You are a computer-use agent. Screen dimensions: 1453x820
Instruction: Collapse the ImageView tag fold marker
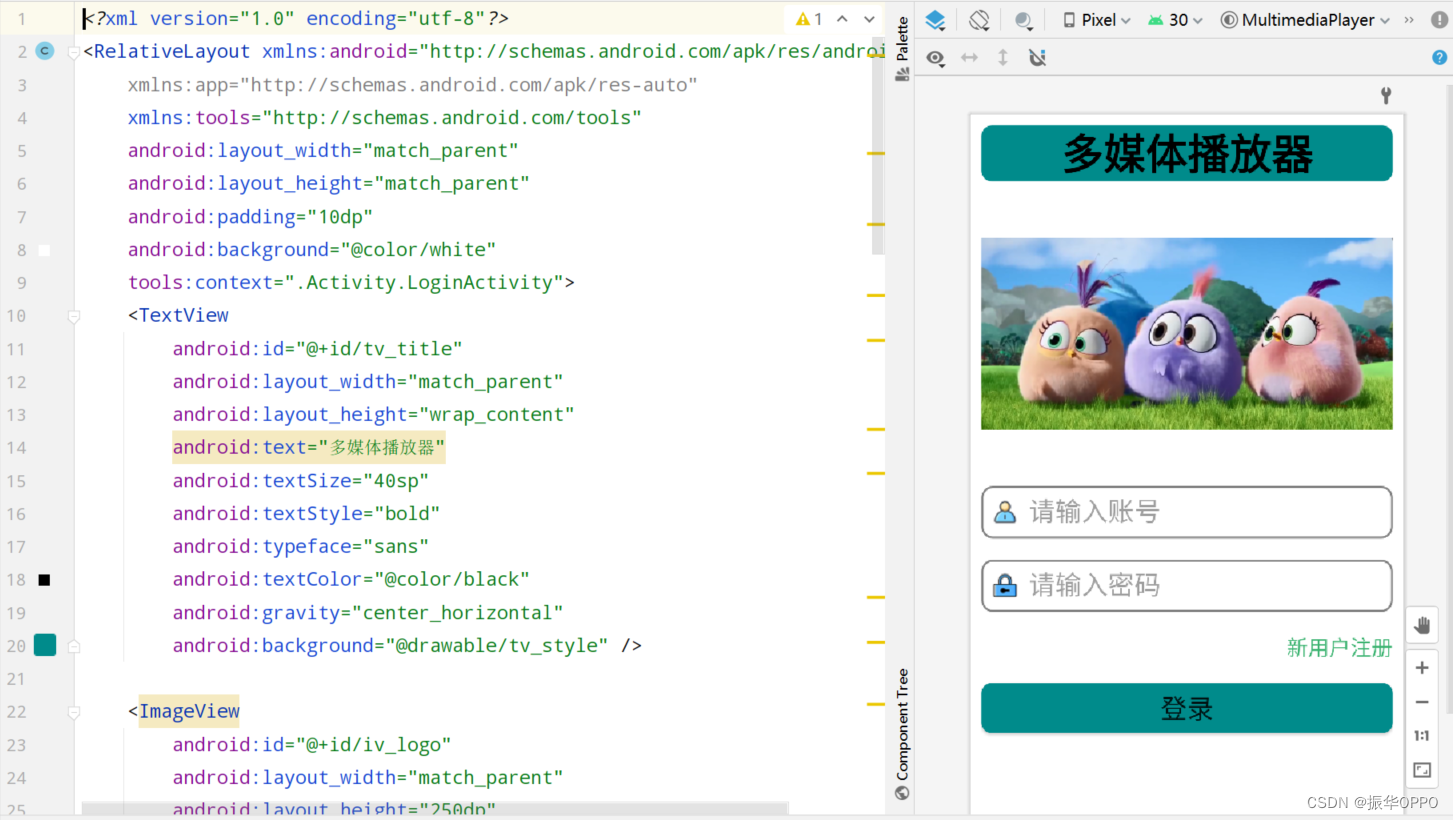74,713
